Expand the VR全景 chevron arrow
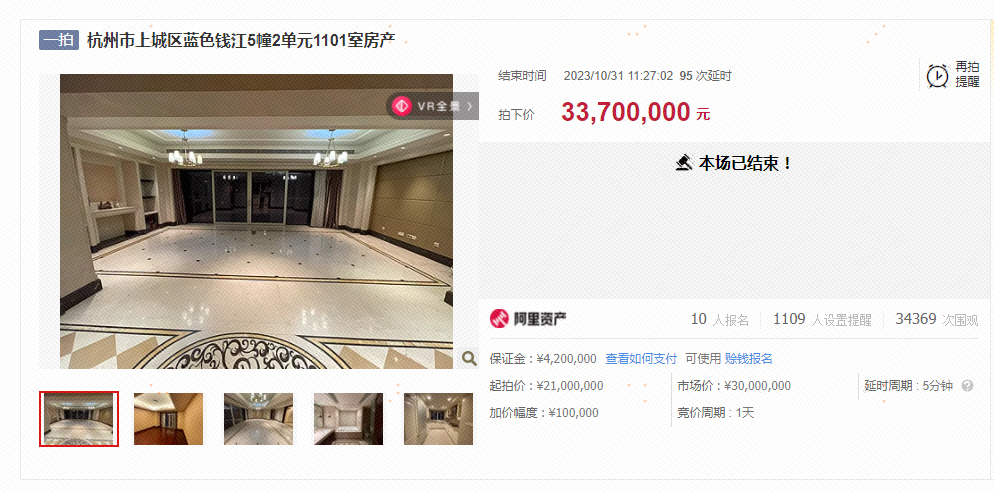Screen dimensions: 994x492 (470, 107)
